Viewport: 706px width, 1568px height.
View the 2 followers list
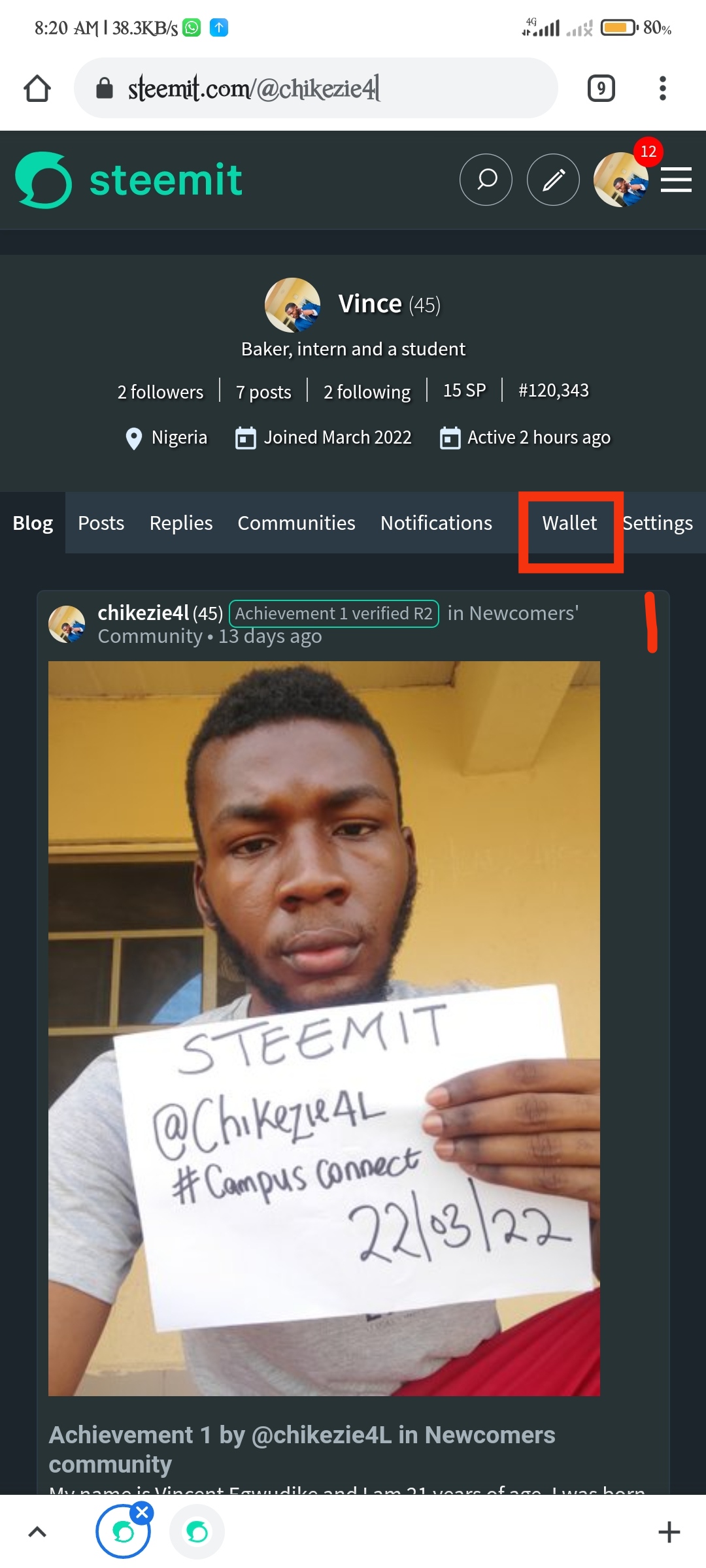tap(160, 392)
